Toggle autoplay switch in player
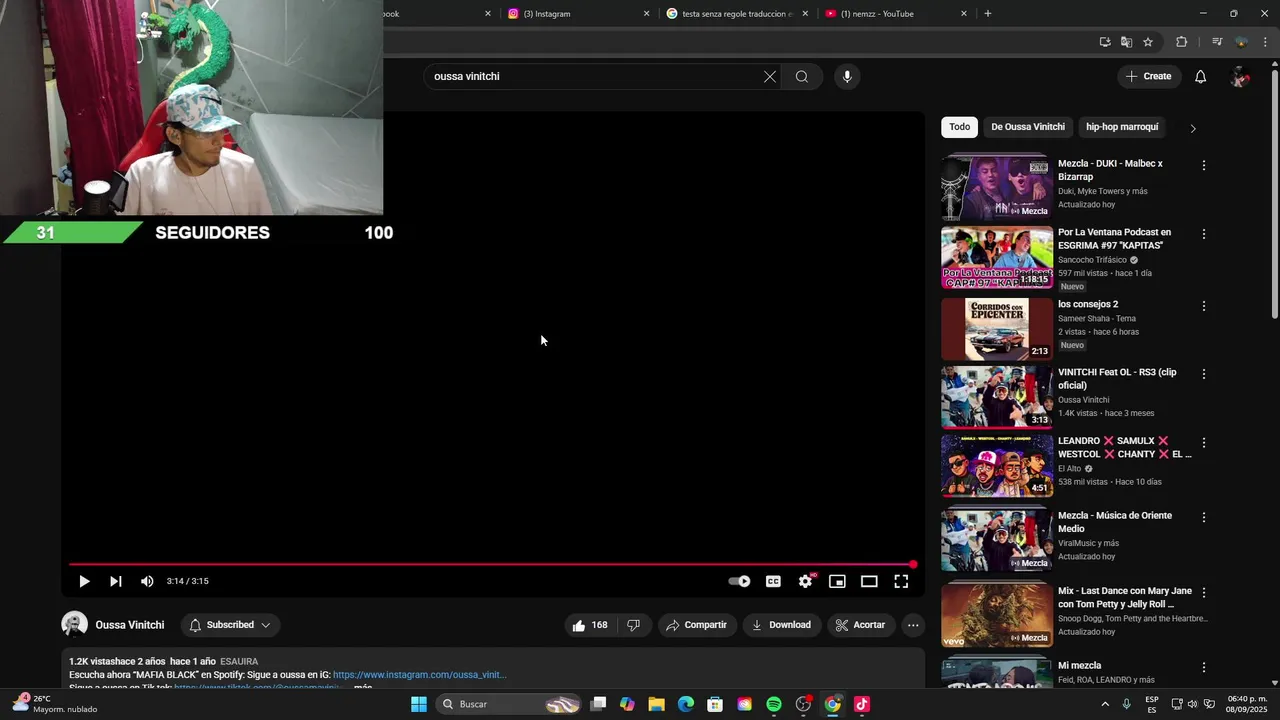The image size is (1280, 720). (x=739, y=581)
